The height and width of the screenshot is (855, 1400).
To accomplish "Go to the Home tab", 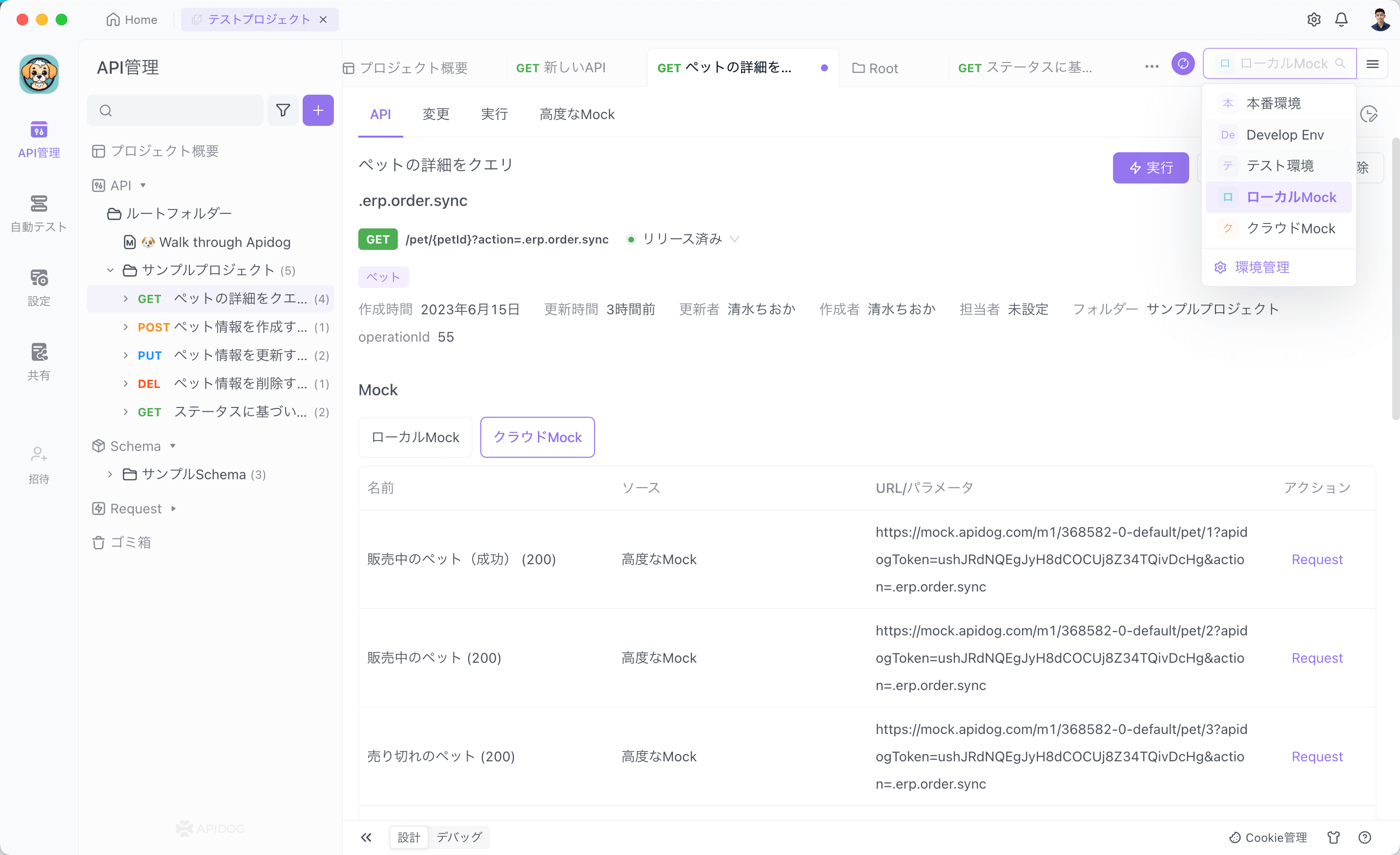I will pyautogui.click(x=131, y=20).
